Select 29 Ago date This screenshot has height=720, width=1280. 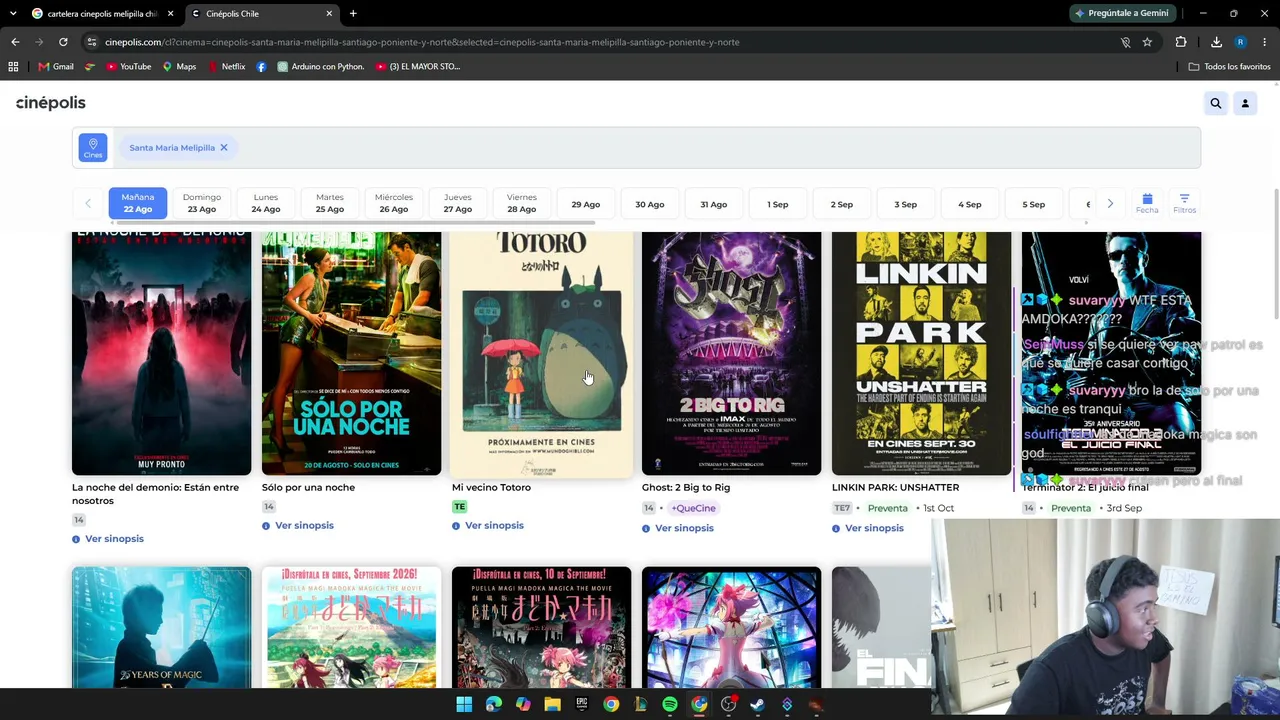coord(586,204)
